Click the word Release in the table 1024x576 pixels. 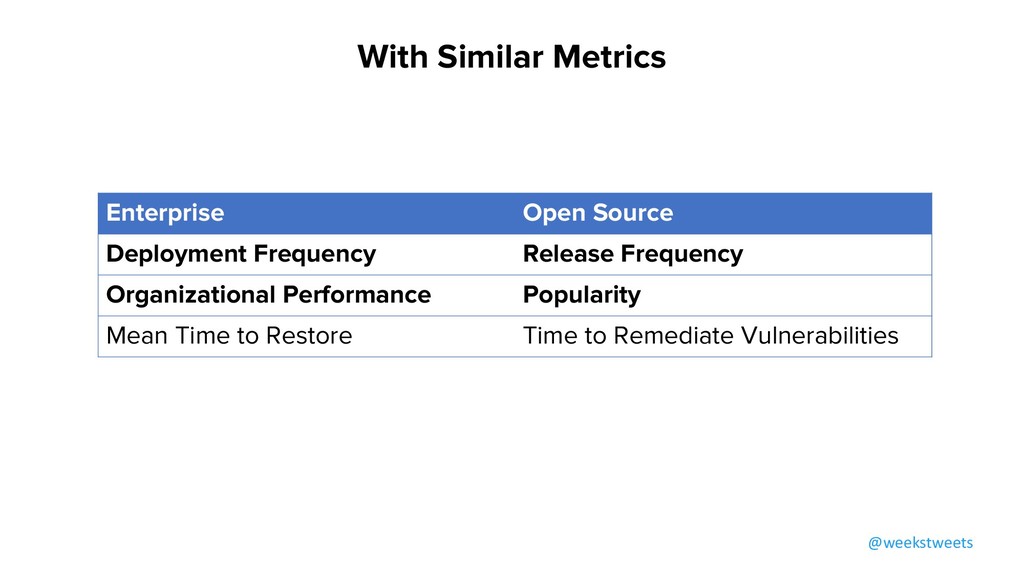click(x=568, y=254)
